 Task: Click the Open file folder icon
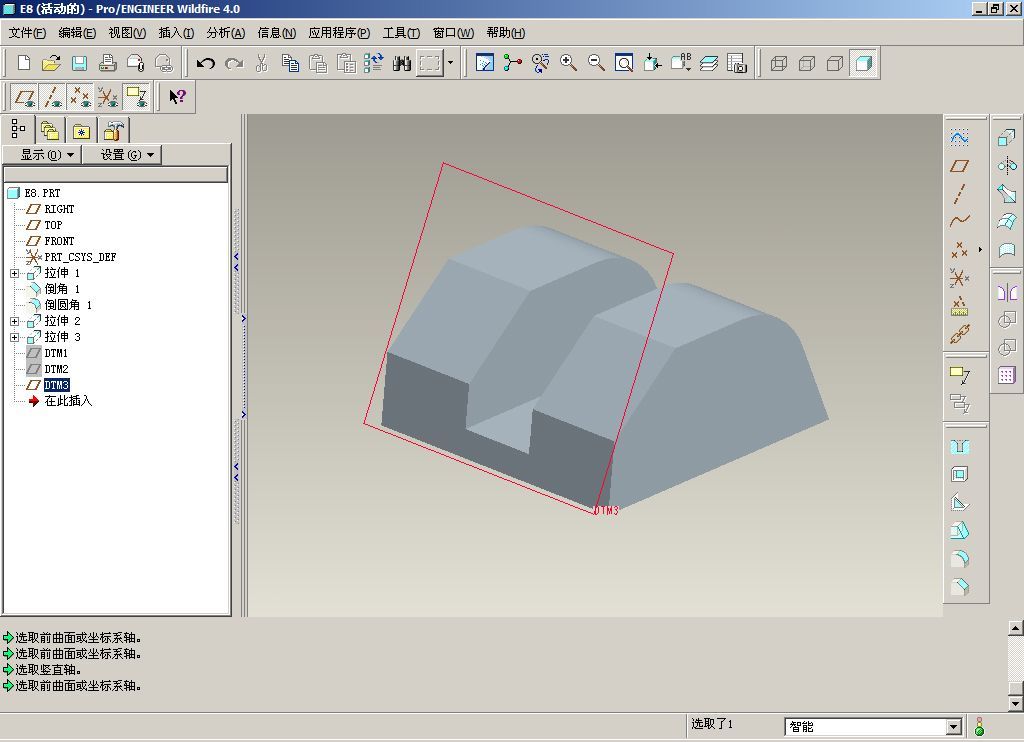51,63
